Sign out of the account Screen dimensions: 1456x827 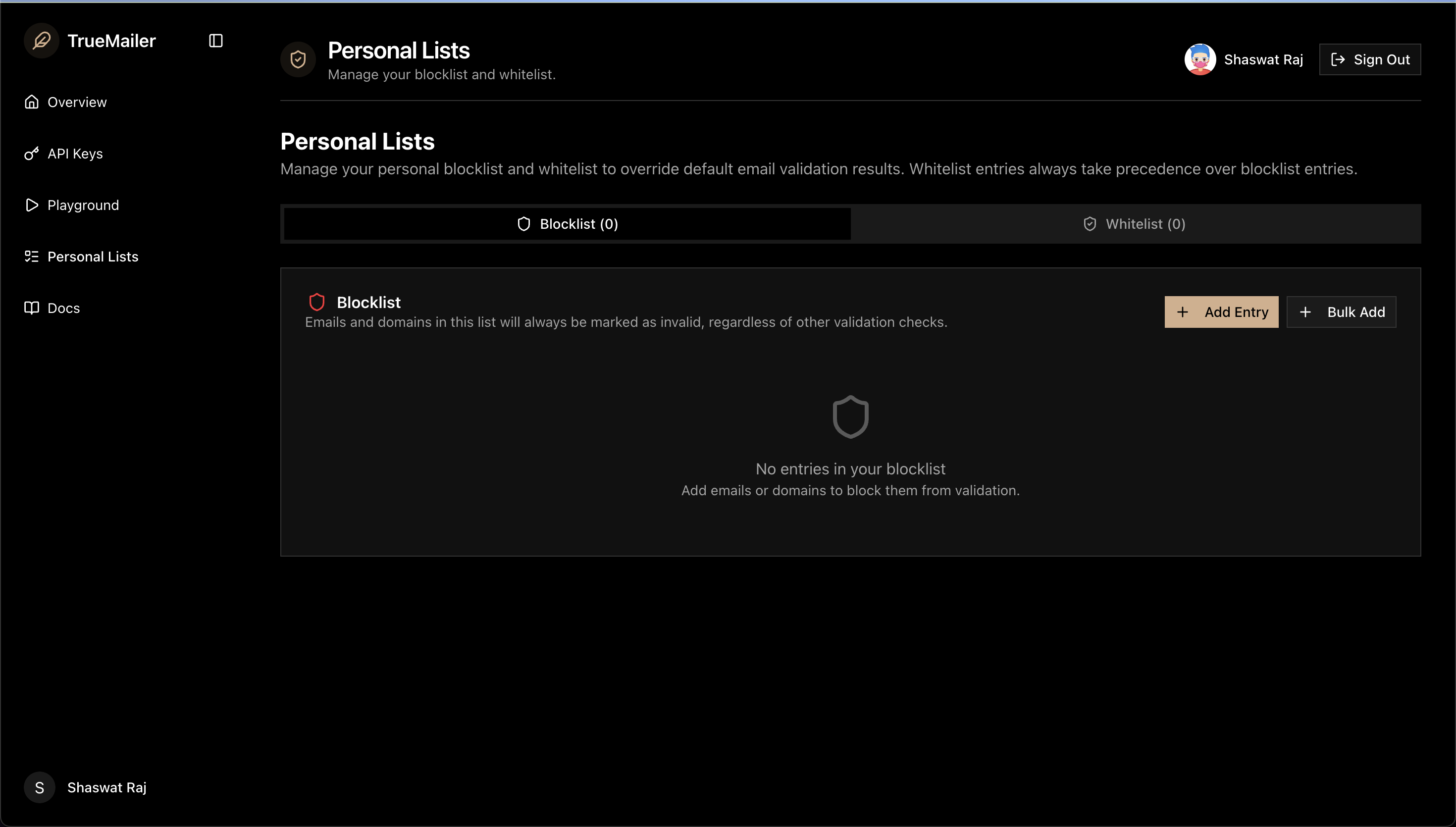pos(1370,59)
